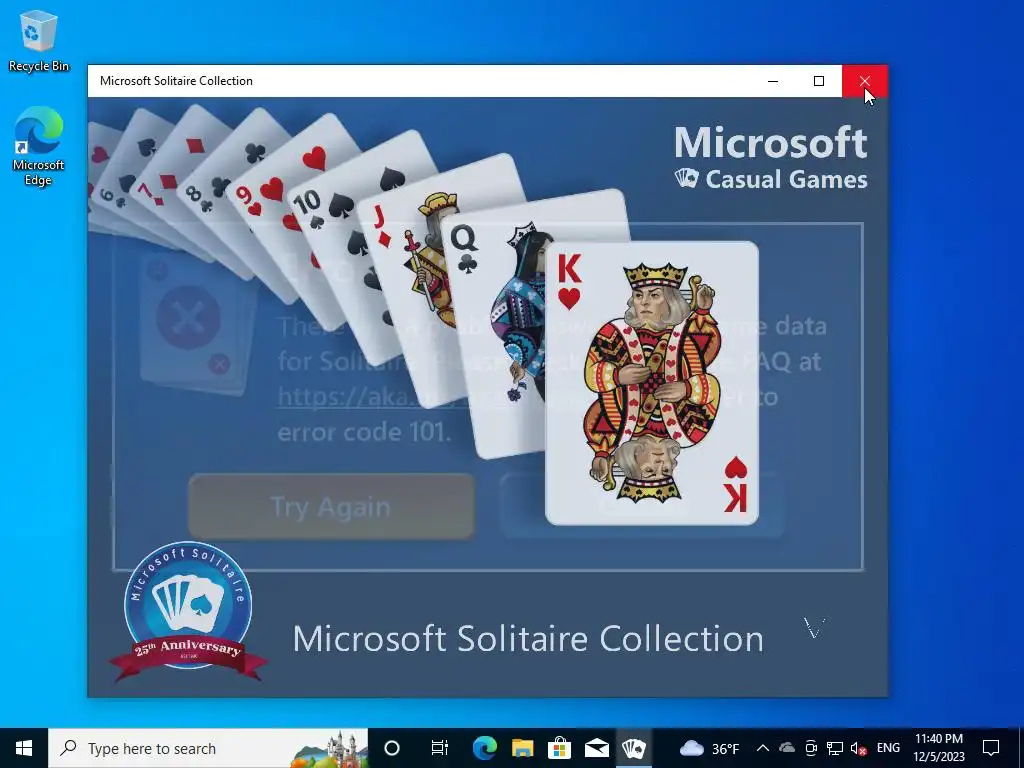Click the "error code 101." text

[x=364, y=432]
